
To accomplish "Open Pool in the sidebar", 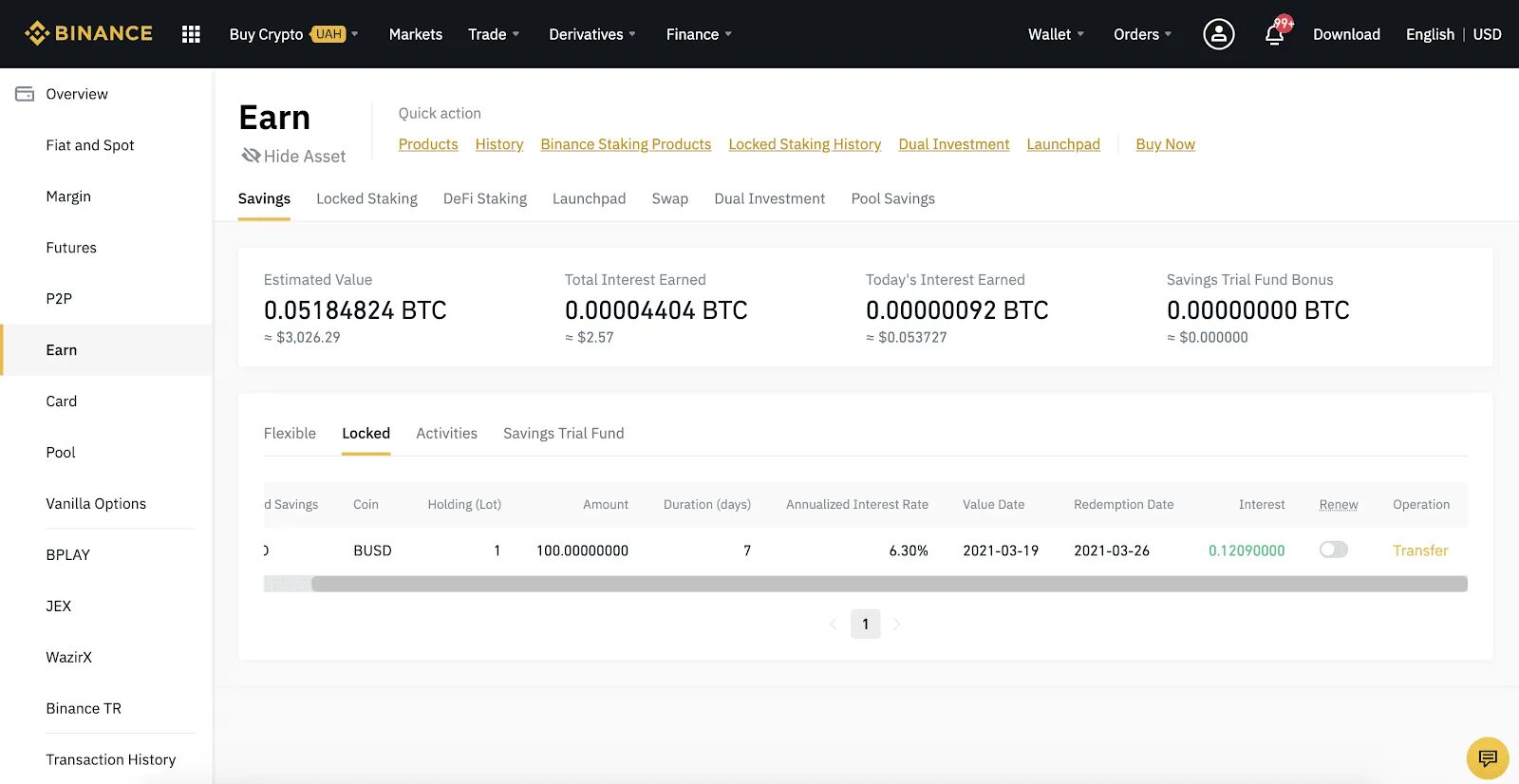I will (x=61, y=453).
